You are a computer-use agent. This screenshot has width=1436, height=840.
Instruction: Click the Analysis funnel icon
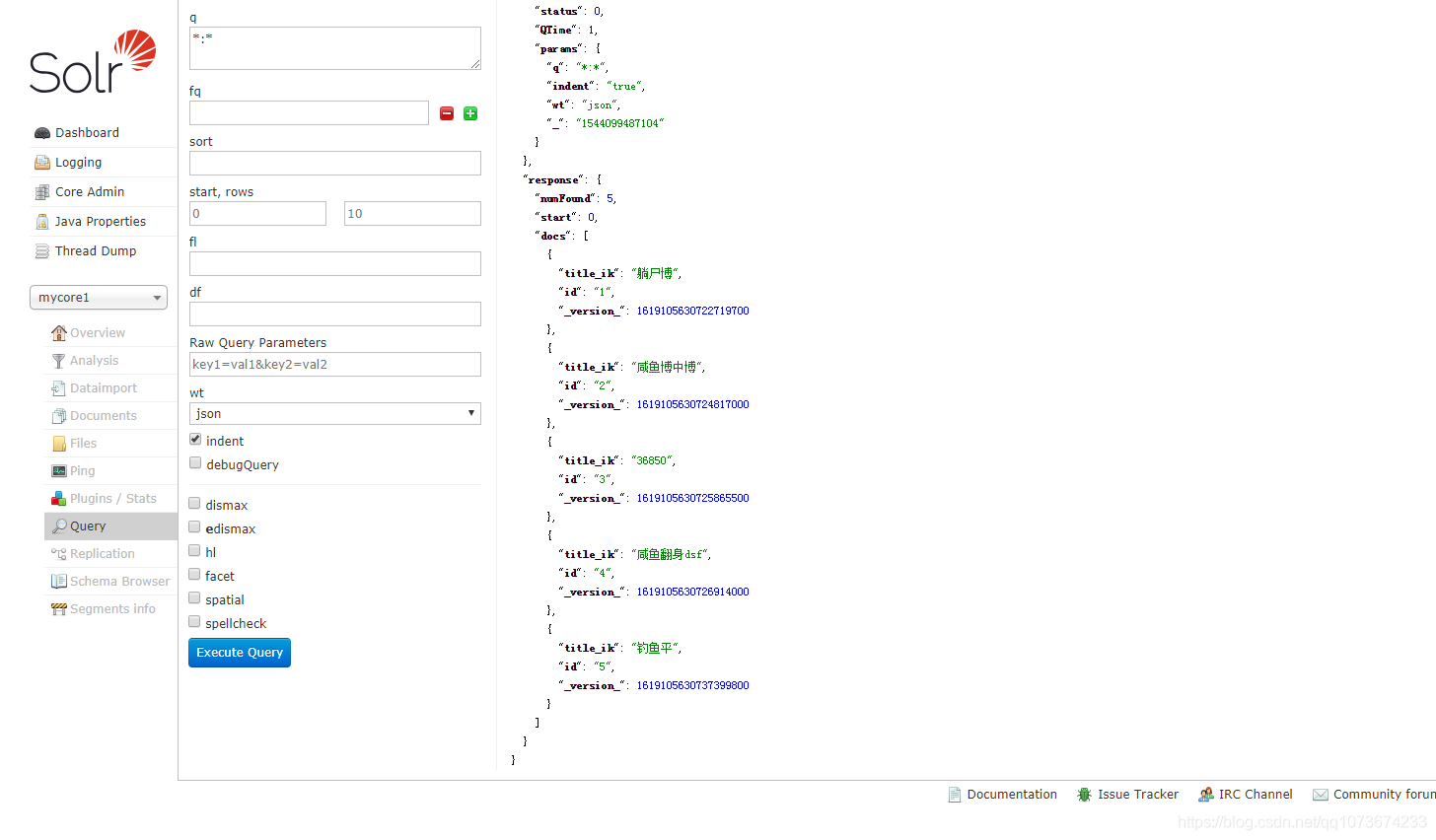59,361
